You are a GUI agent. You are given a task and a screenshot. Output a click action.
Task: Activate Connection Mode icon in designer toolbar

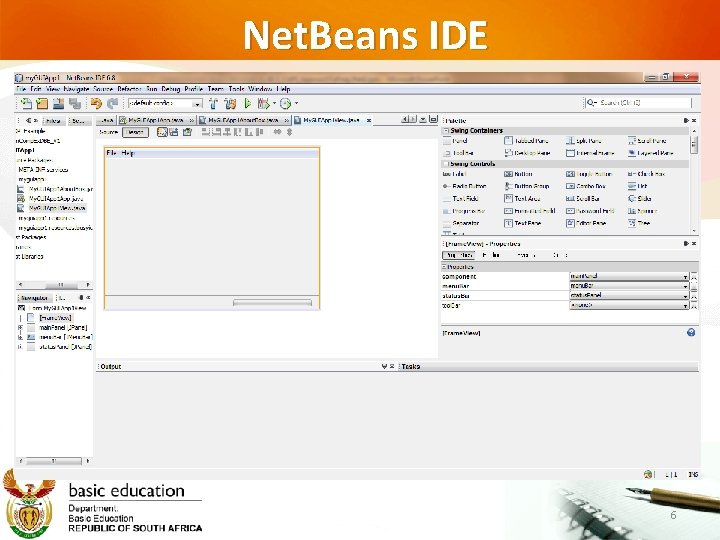(174, 132)
